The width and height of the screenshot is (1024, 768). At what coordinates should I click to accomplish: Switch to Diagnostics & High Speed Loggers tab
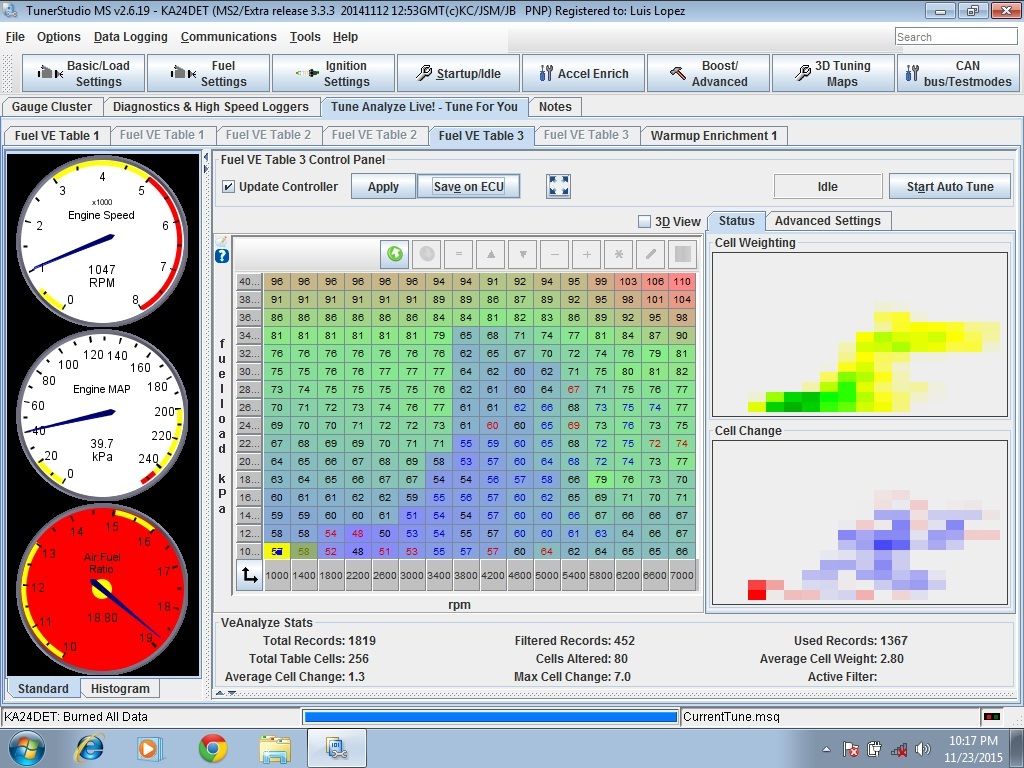(211, 107)
